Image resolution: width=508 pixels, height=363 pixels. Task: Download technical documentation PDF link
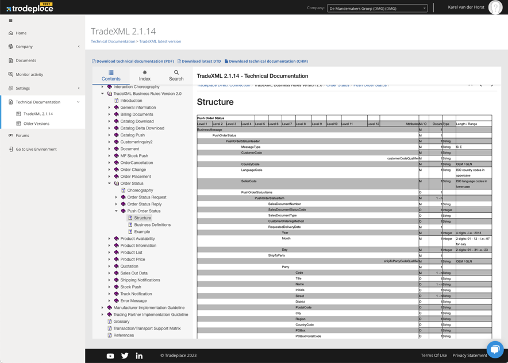tap(133, 61)
